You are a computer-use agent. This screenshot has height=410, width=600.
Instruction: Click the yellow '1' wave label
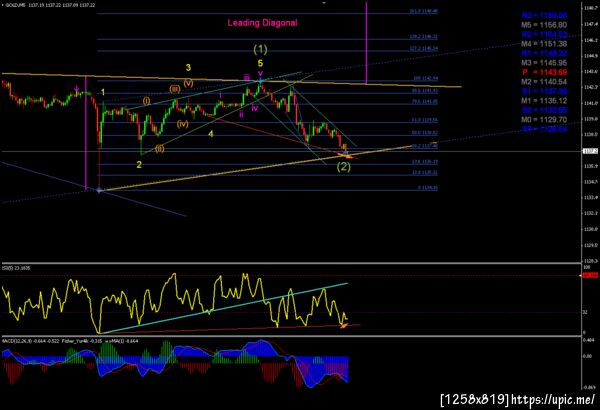pos(103,92)
